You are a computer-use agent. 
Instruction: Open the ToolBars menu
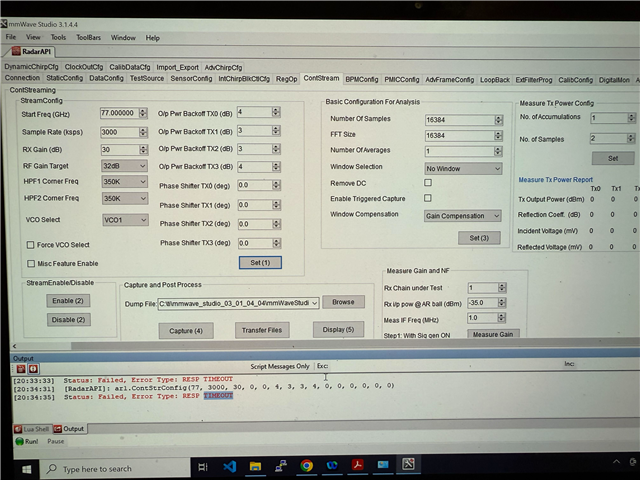89,38
